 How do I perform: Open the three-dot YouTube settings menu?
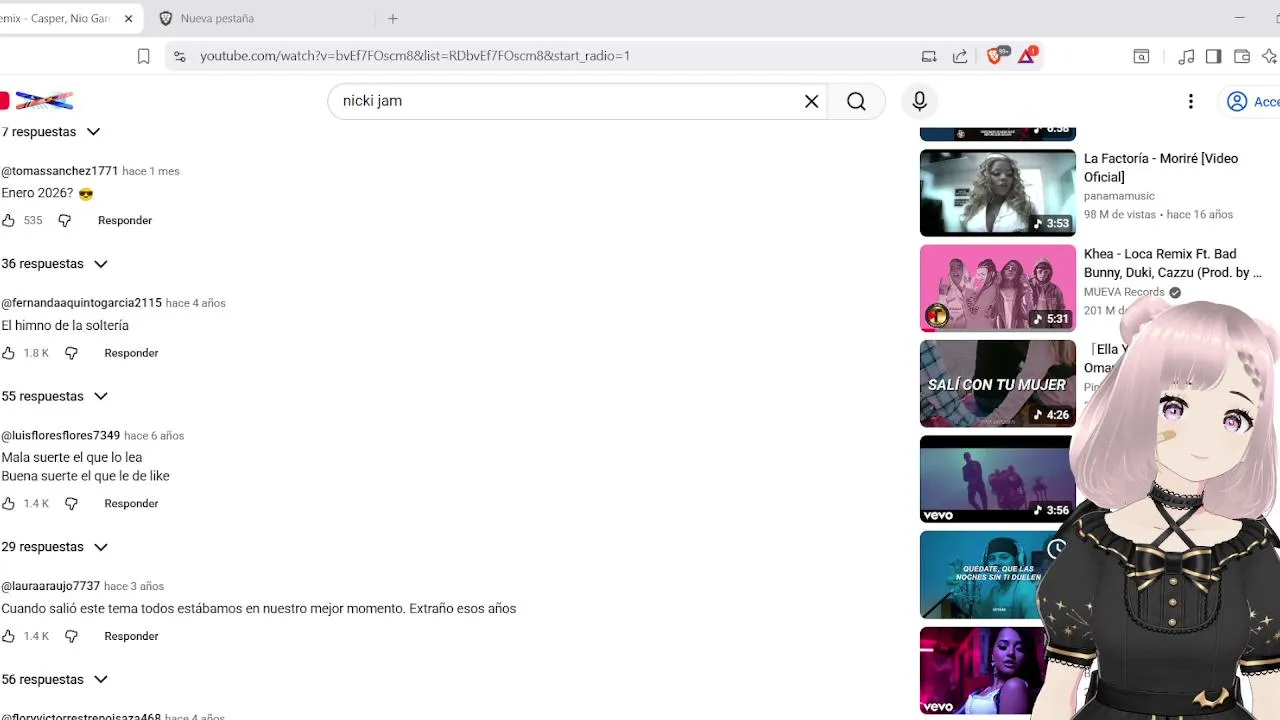click(x=1190, y=101)
